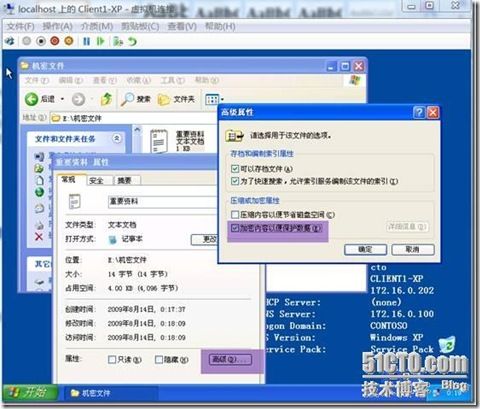
Task: Toggle the allow indexing service checkbox
Action: (x=235, y=181)
